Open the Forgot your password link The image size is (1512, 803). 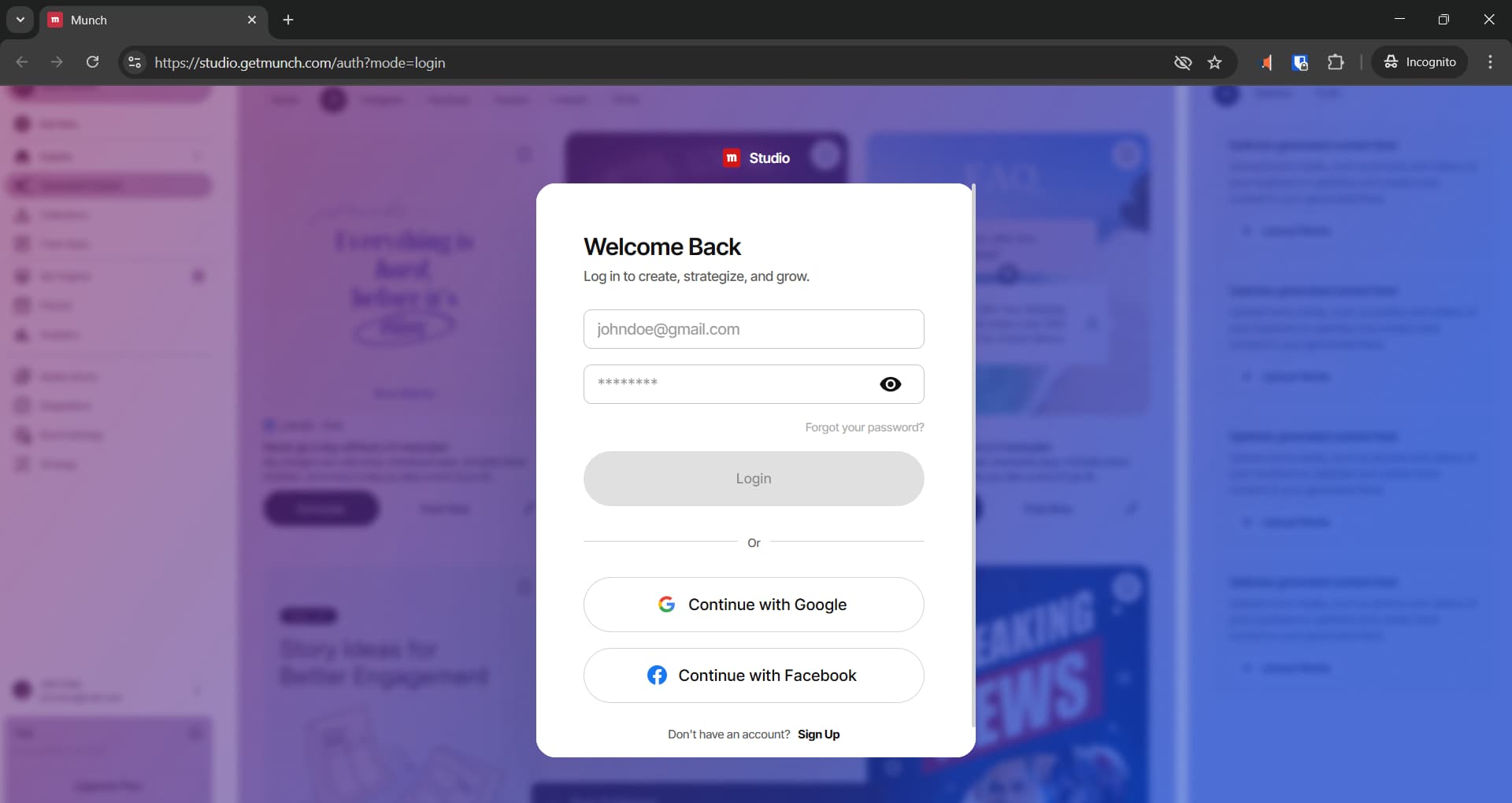coord(865,427)
